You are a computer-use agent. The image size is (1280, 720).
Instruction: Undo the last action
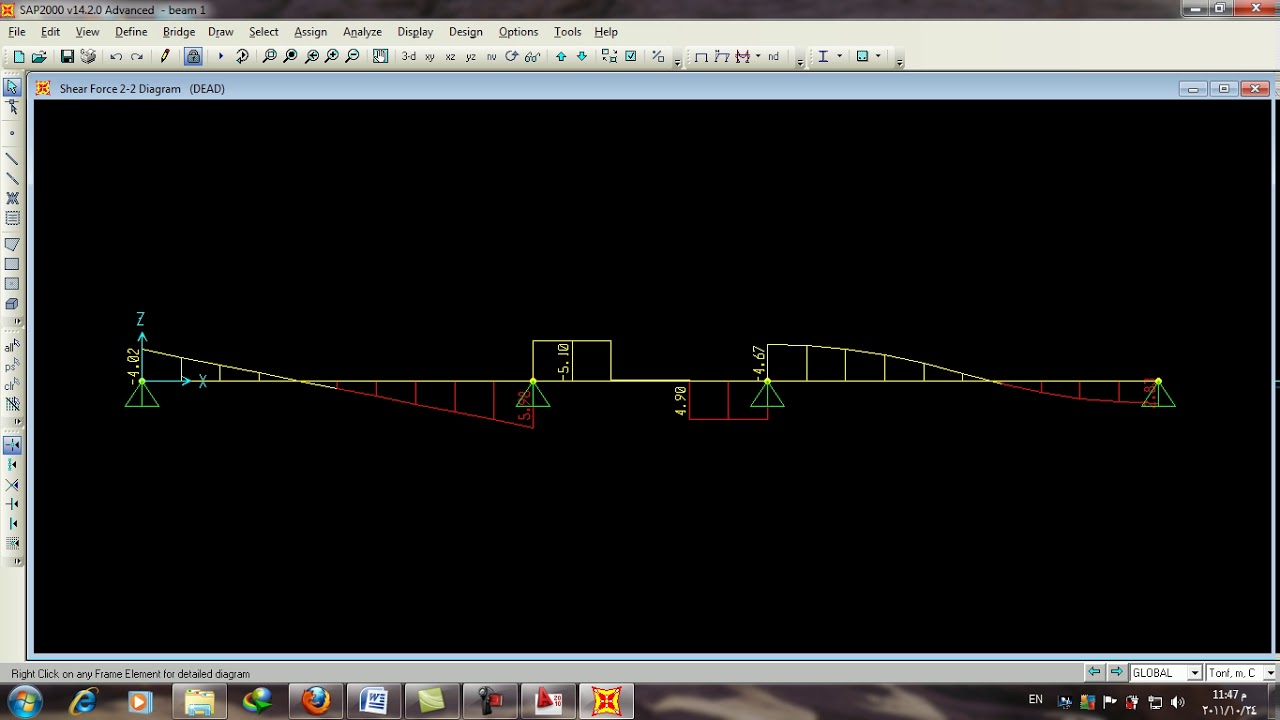(x=116, y=57)
